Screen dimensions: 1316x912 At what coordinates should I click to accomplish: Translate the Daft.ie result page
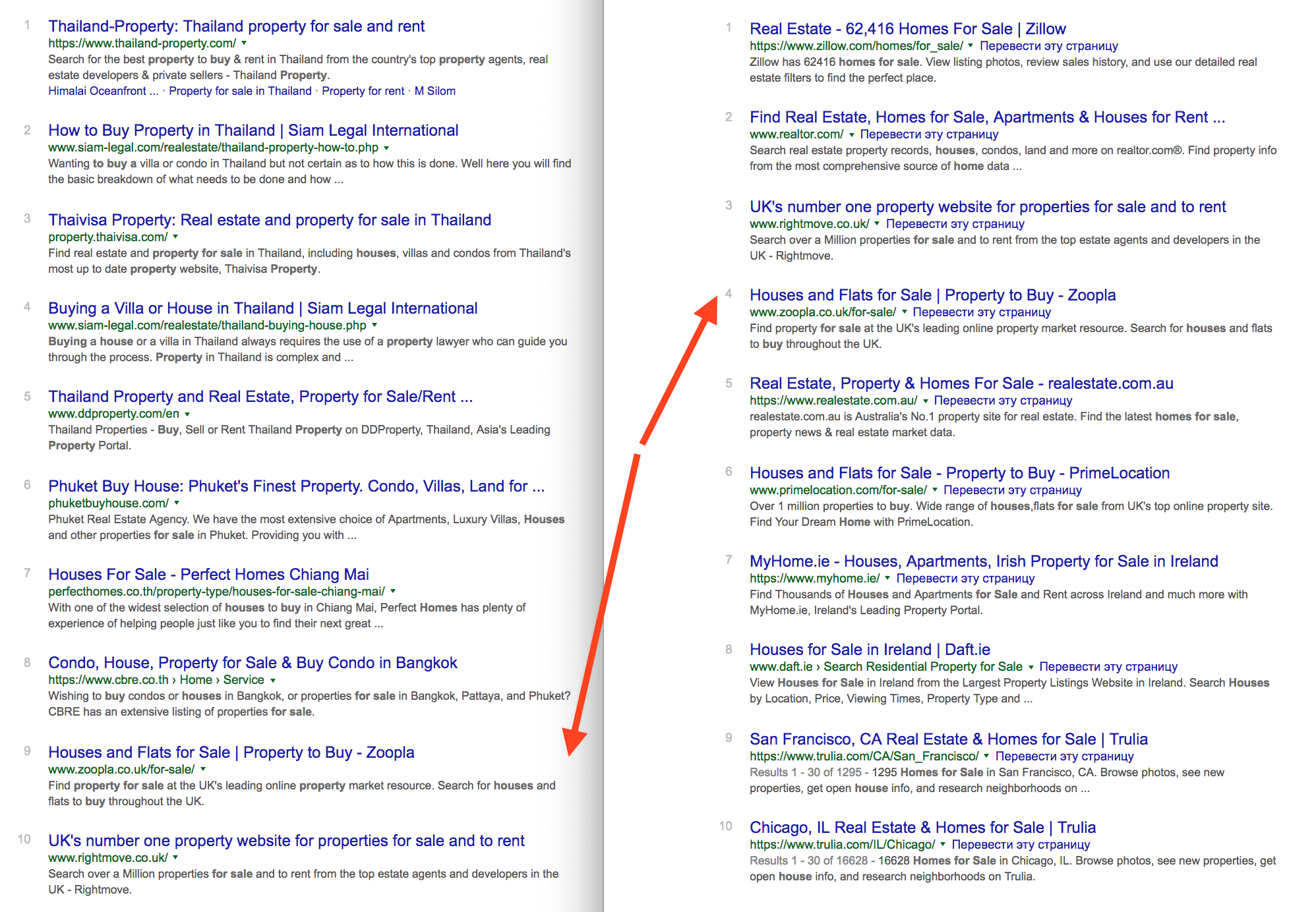(1108, 667)
